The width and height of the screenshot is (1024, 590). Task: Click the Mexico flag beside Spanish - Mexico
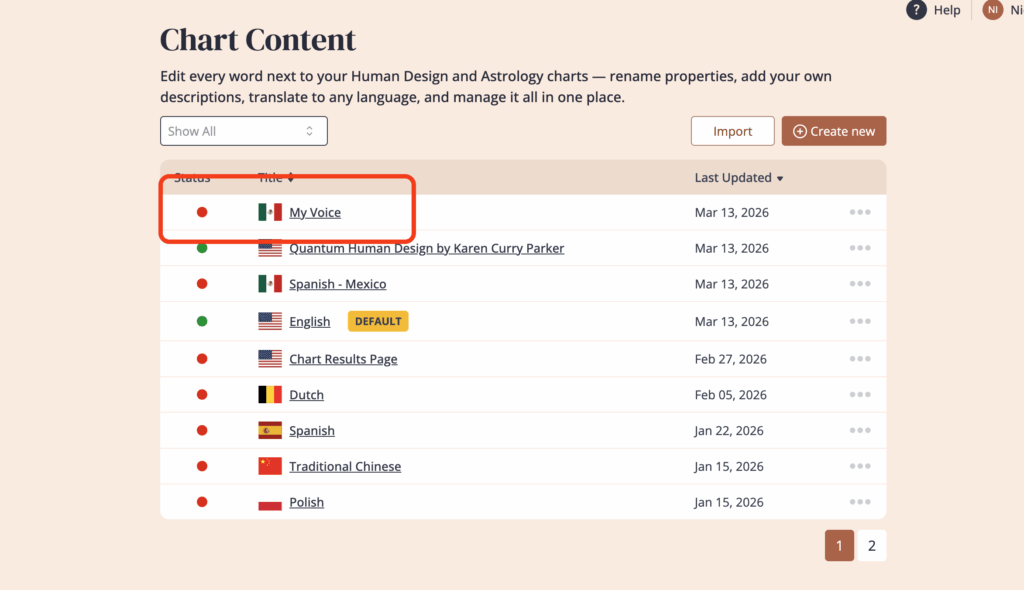270,284
